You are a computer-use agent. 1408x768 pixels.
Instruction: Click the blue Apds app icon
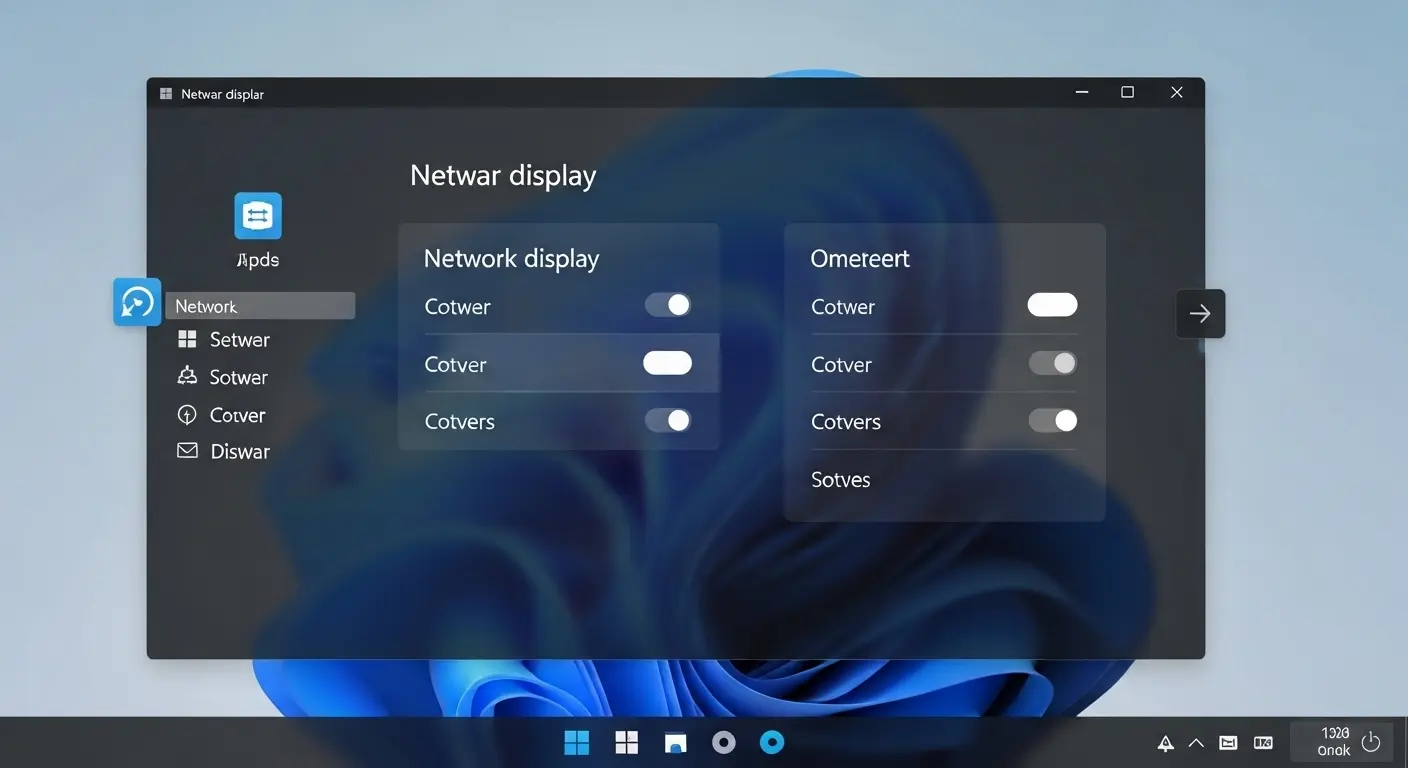point(258,216)
